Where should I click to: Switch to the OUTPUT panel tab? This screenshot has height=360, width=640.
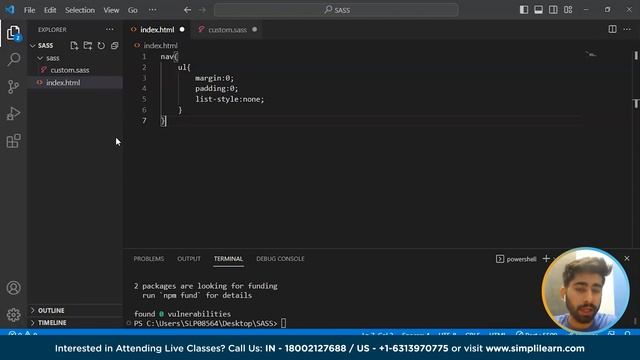[x=189, y=259]
